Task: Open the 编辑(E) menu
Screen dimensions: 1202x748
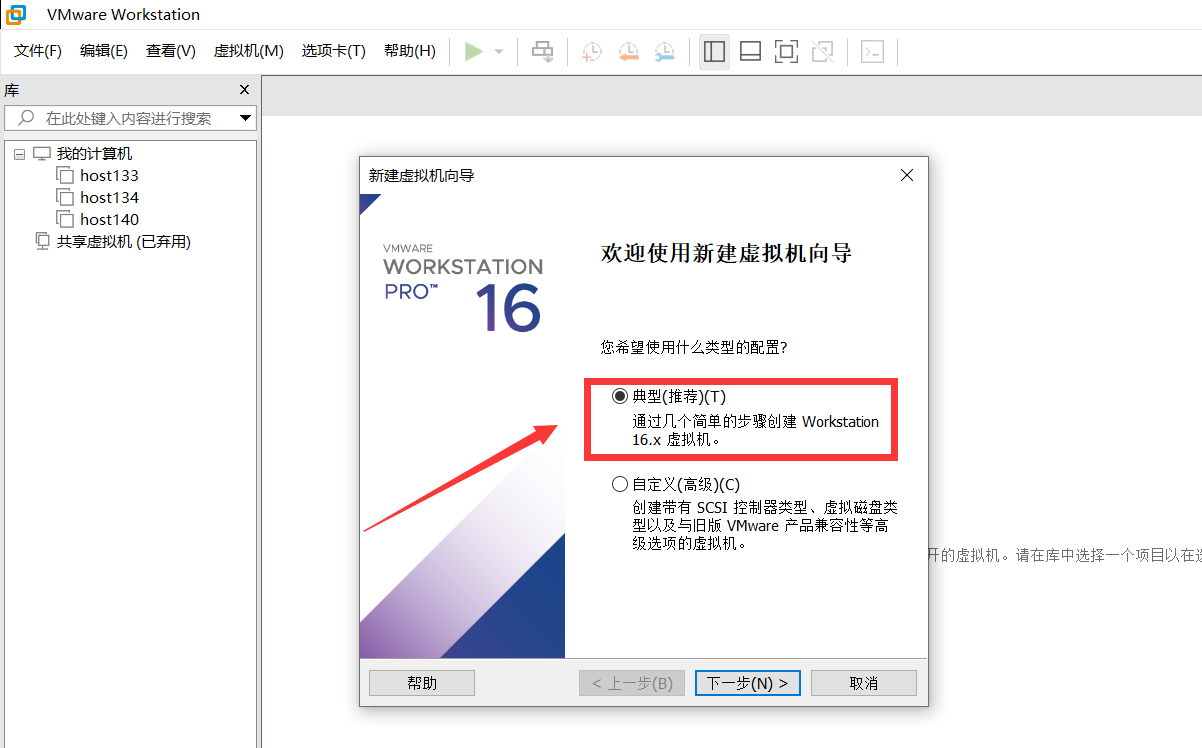Action: coord(104,51)
